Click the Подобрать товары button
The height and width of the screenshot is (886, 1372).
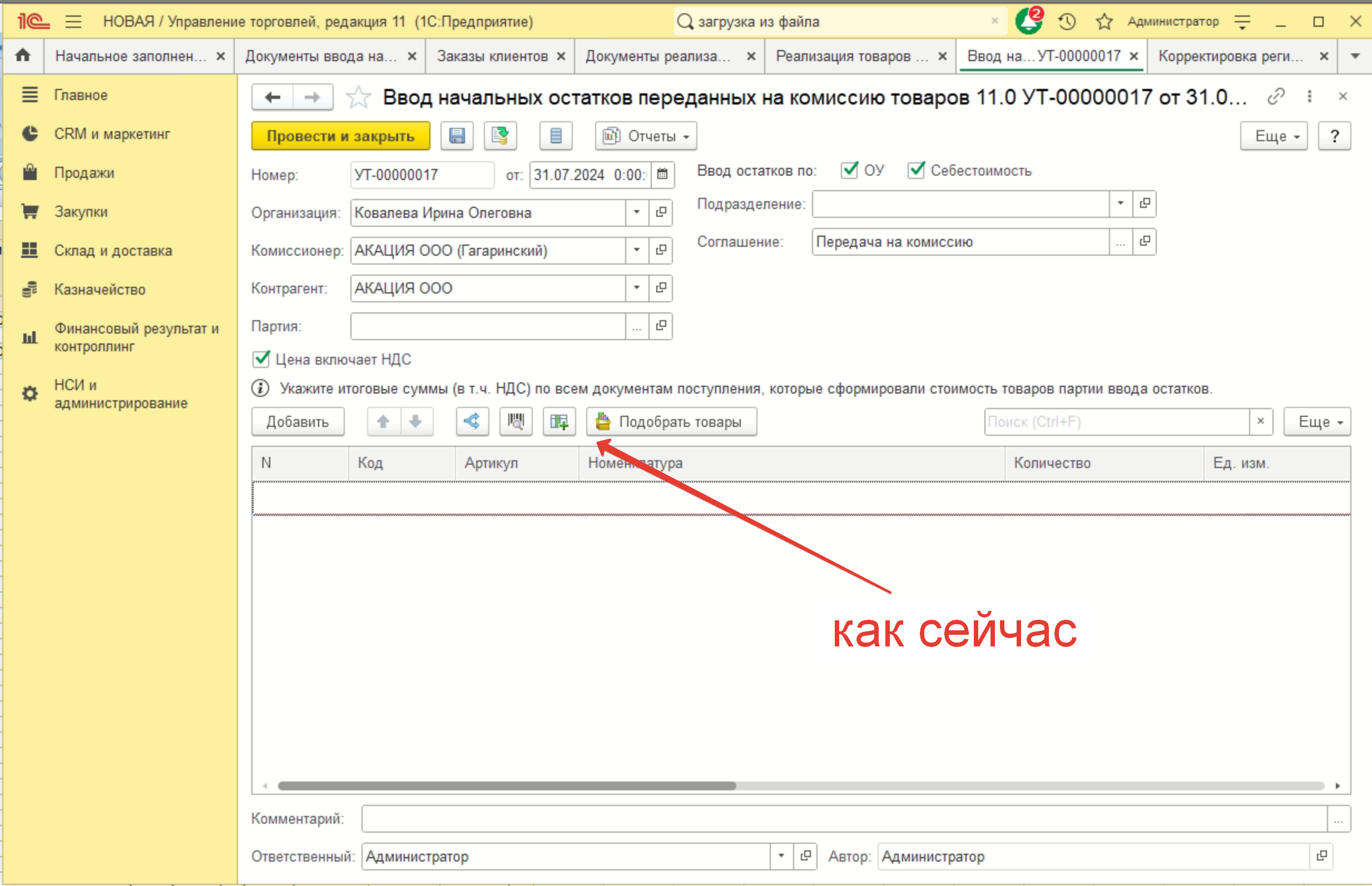click(x=671, y=422)
